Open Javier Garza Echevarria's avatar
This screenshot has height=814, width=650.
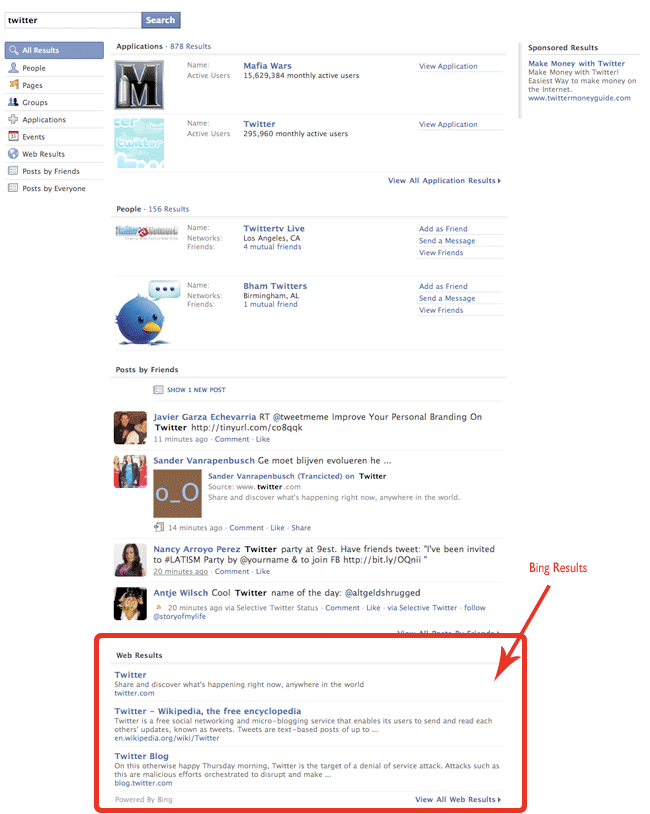tap(130, 428)
